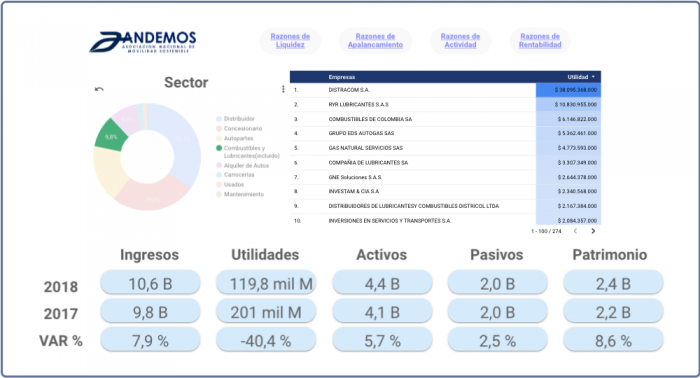Open Razones de Actividad link
The width and height of the screenshot is (700, 378).
tap(460, 41)
